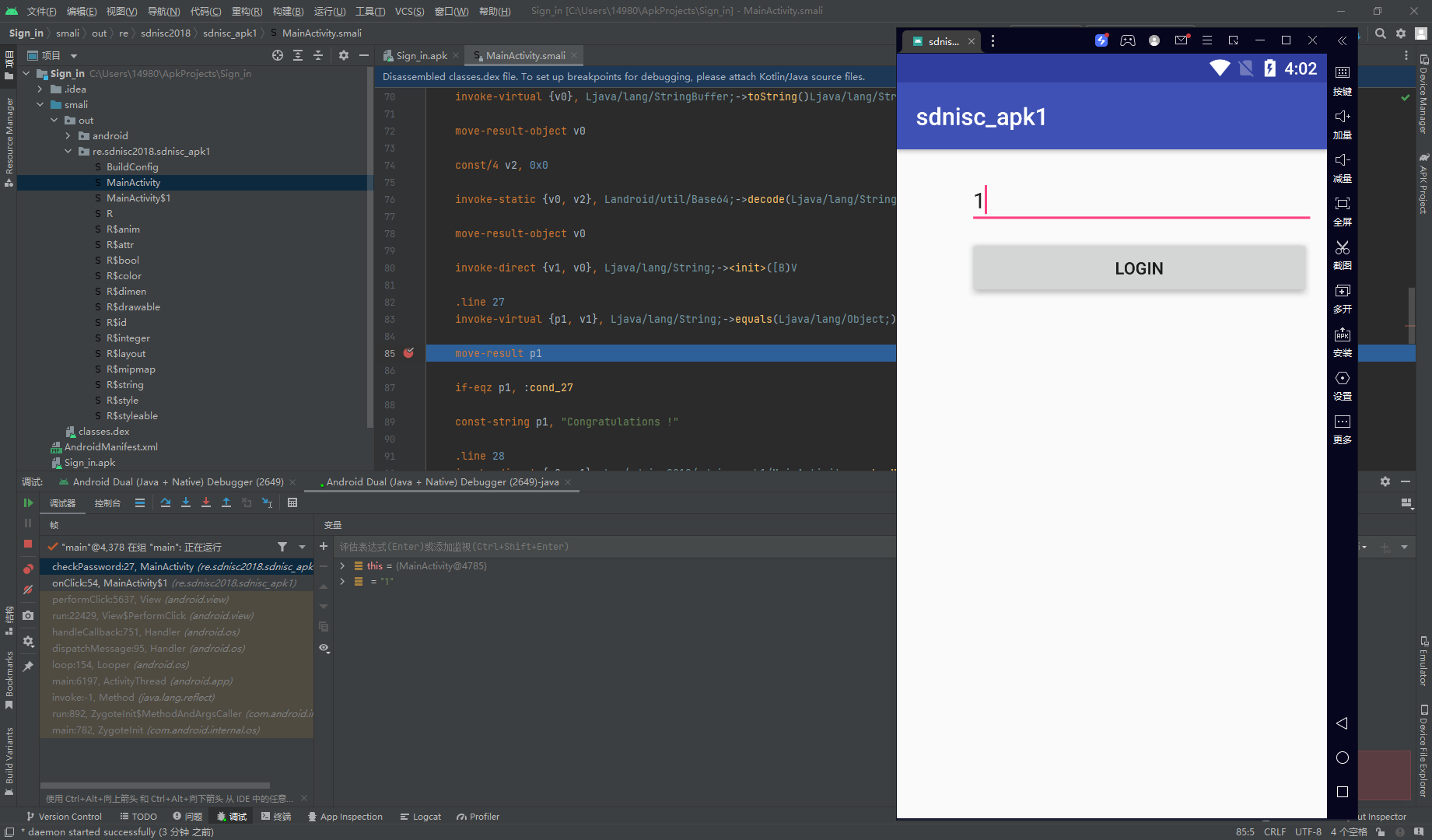Click the Step Into blue arrow icon
1432x840 pixels.
click(x=187, y=503)
